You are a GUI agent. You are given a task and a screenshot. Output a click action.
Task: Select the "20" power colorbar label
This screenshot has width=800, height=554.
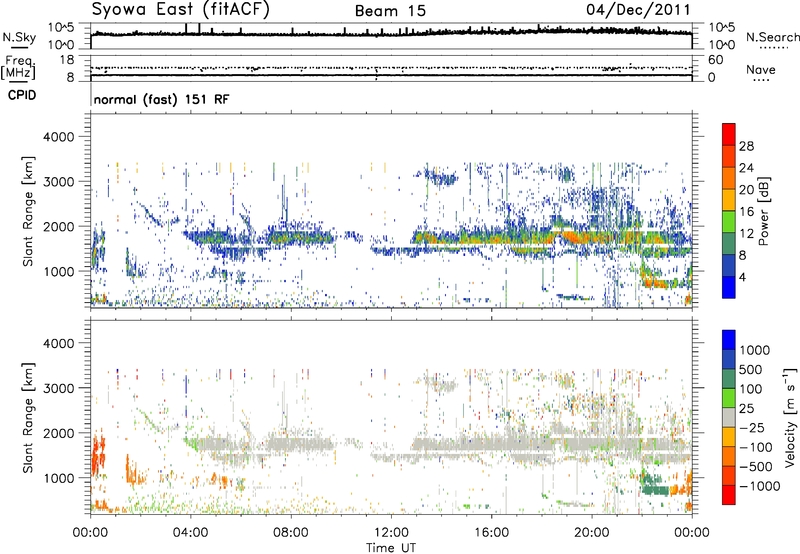tap(746, 190)
